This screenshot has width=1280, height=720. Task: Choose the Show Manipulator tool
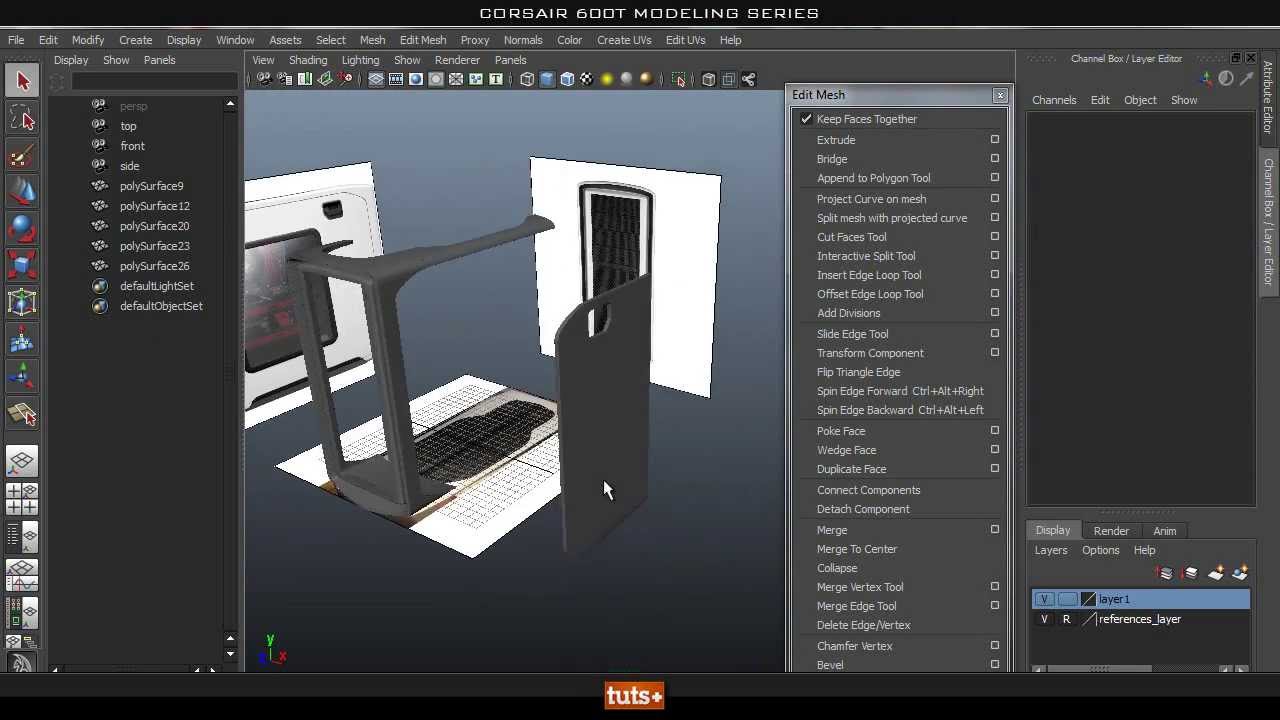coord(22,376)
